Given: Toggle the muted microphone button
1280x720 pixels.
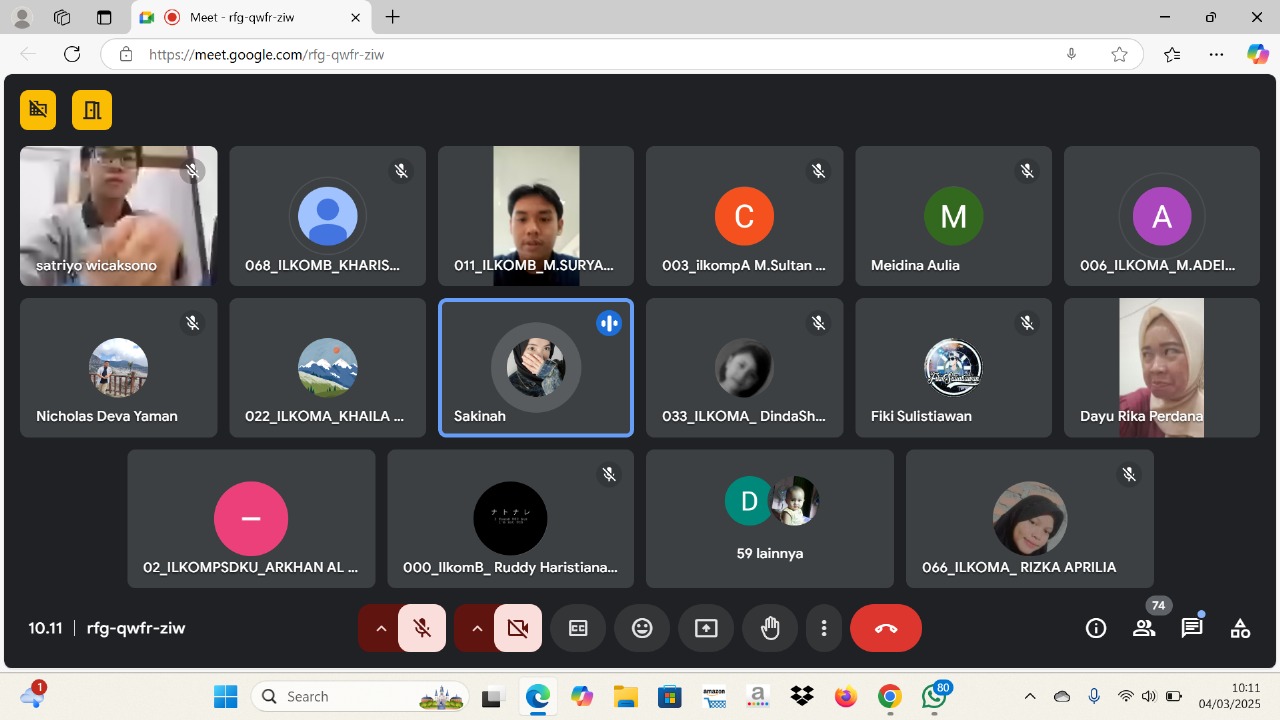Looking at the screenshot, I should point(422,628).
